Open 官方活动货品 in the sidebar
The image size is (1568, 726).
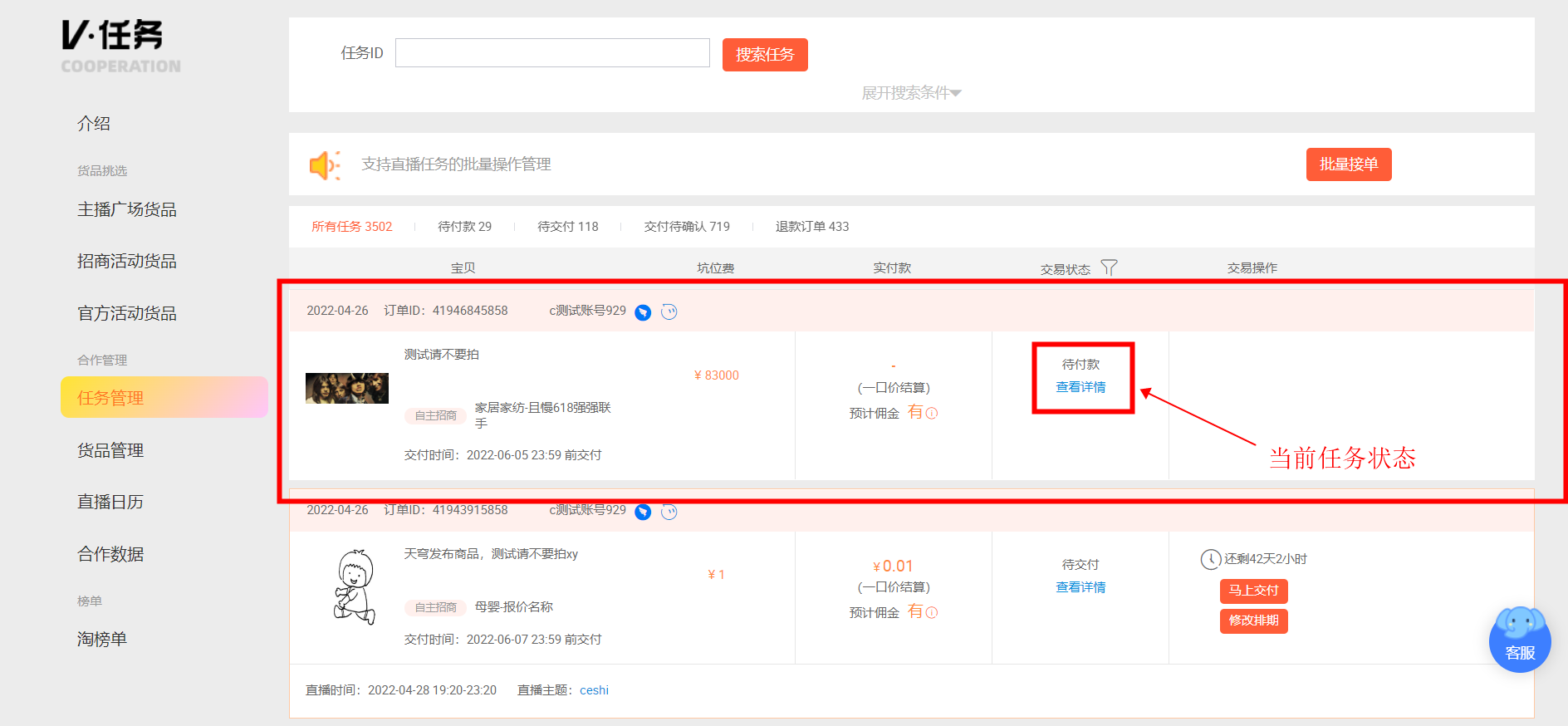(127, 314)
